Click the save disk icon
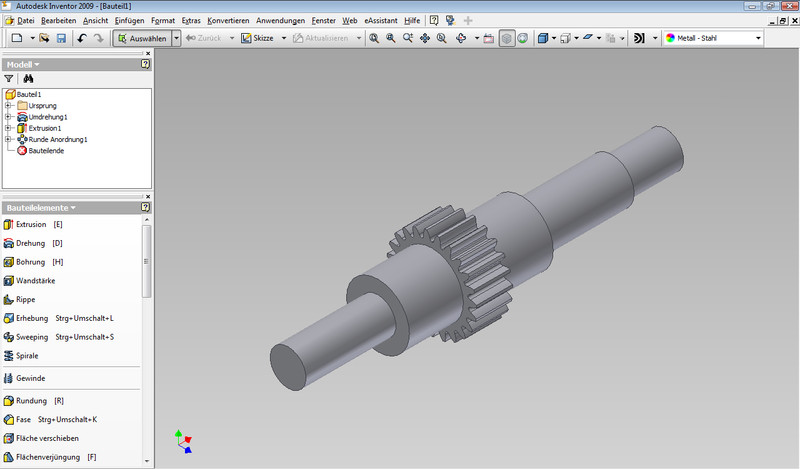This screenshot has width=800, height=469. point(61,38)
